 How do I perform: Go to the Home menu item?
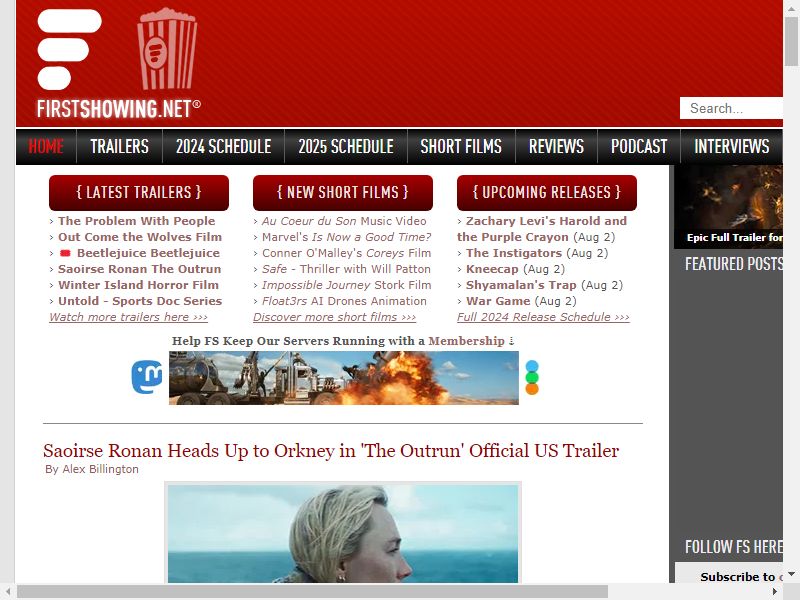coord(46,146)
